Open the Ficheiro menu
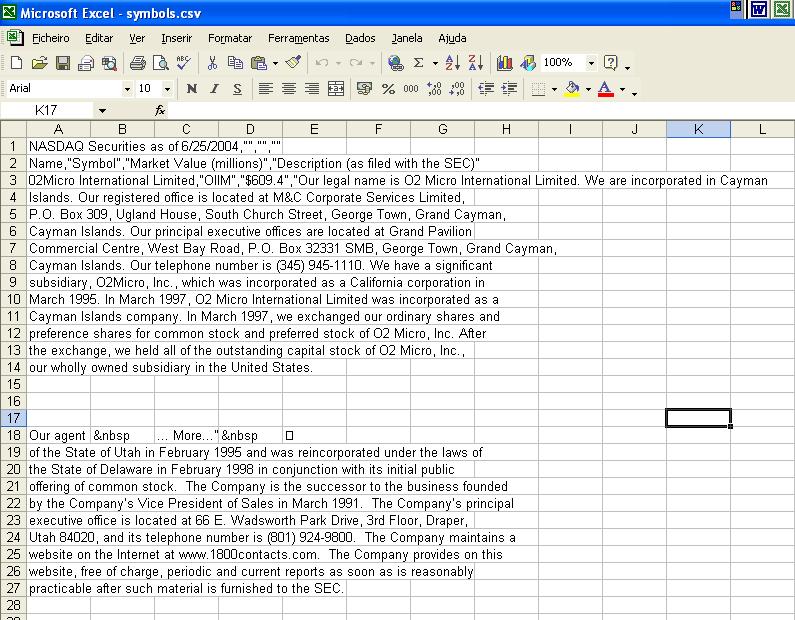The height and width of the screenshot is (620, 795). click(x=51, y=38)
